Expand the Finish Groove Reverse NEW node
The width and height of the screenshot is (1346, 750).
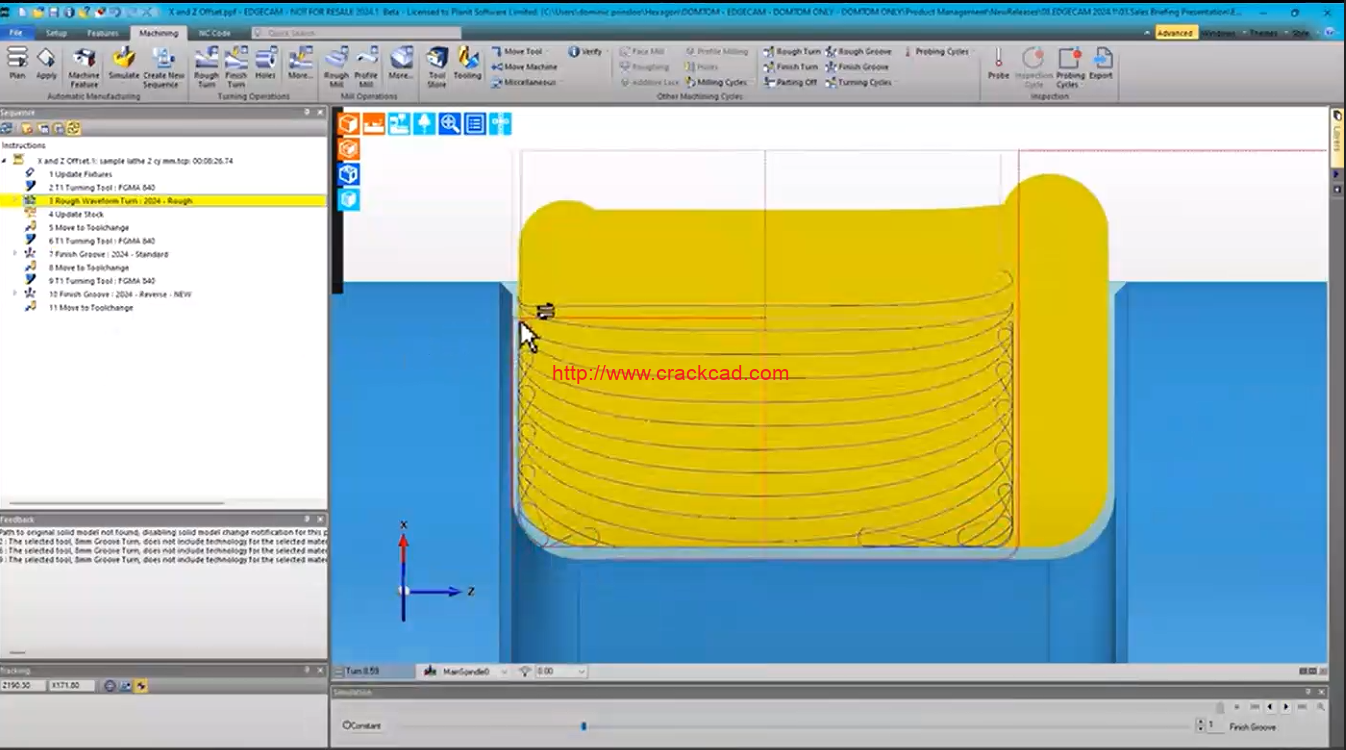click(x=14, y=294)
